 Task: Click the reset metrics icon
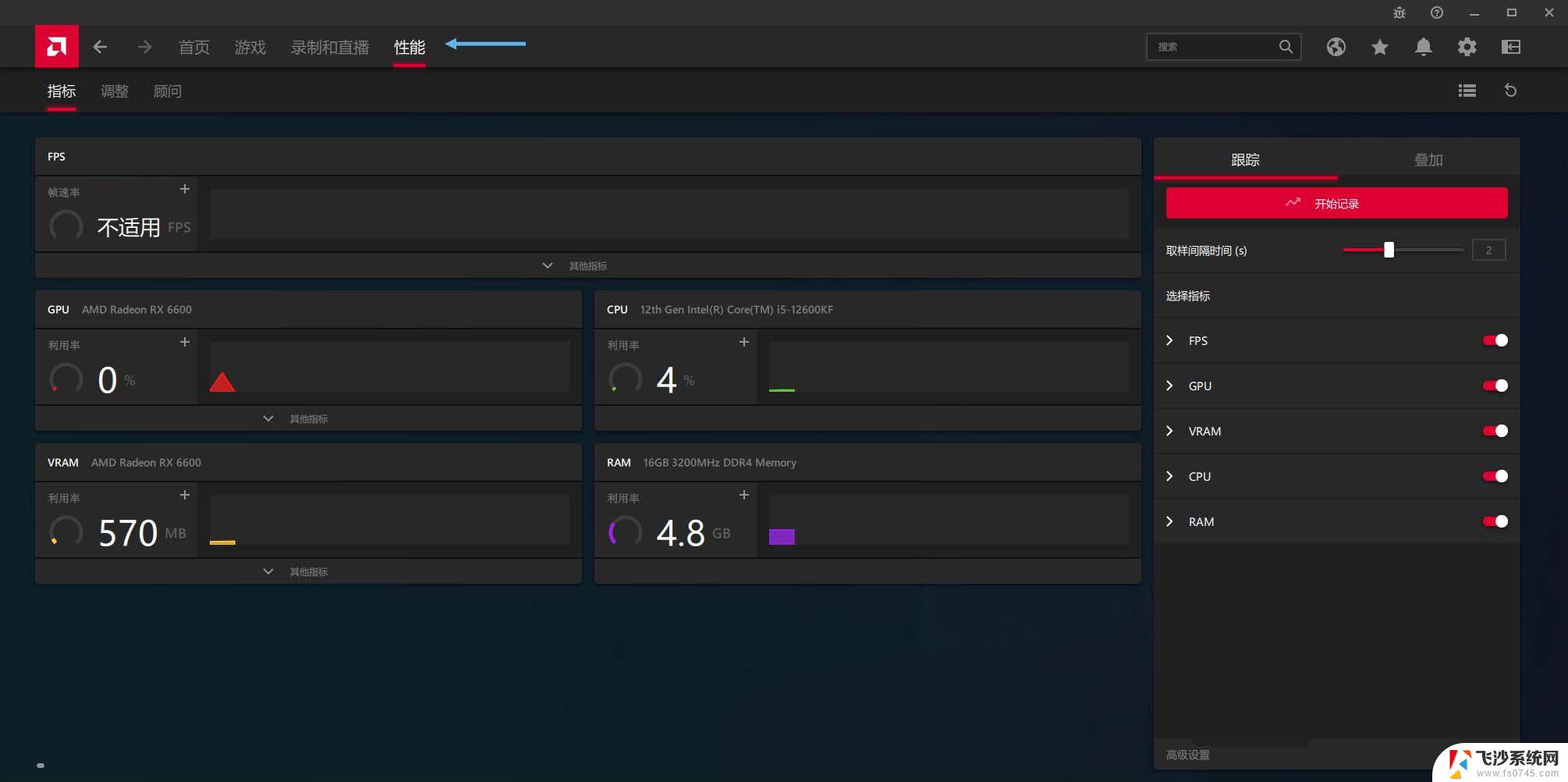[1510, 91]
